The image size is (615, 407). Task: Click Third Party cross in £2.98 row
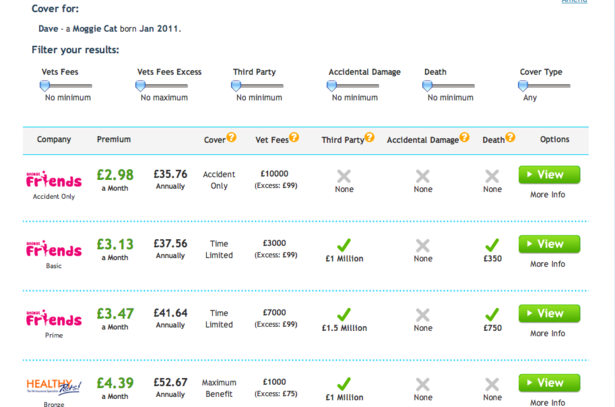[x=344, y=176]
